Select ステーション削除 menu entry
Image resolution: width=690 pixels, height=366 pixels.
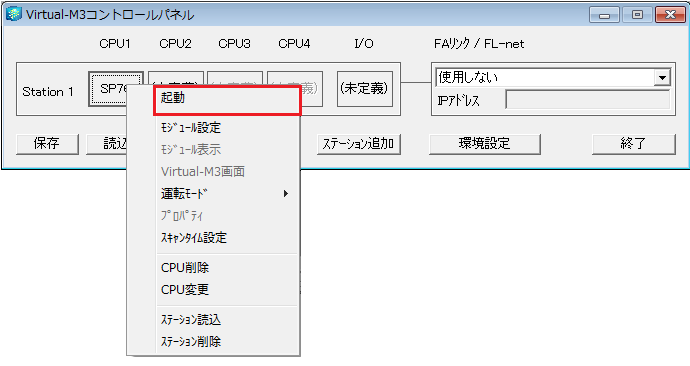click(x=227, y=341)
